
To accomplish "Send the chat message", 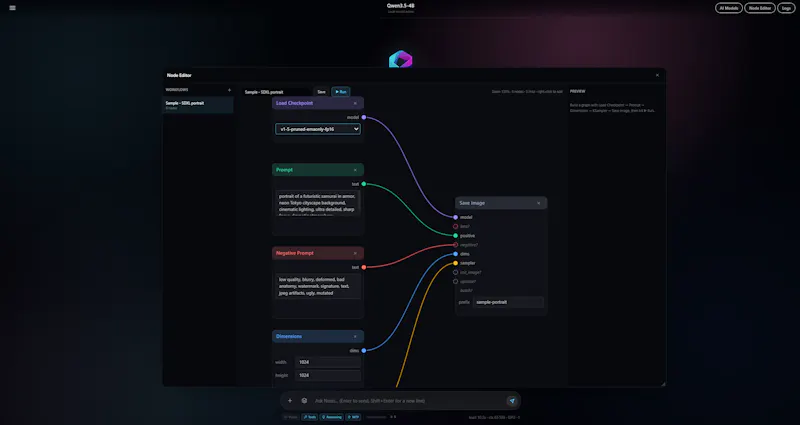I will (x=512, y=401).
